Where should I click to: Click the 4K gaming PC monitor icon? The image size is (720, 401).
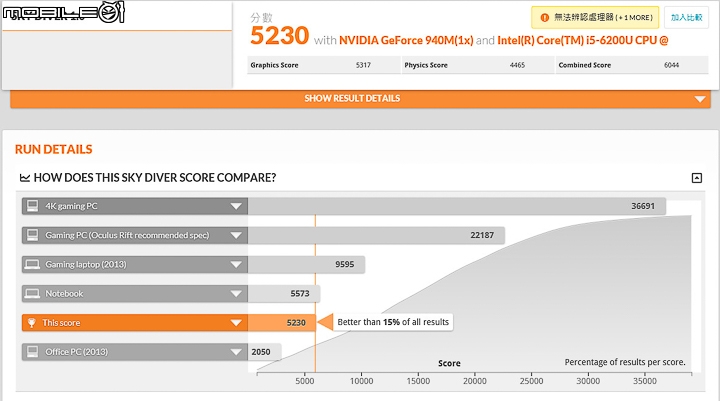[32, 206]
